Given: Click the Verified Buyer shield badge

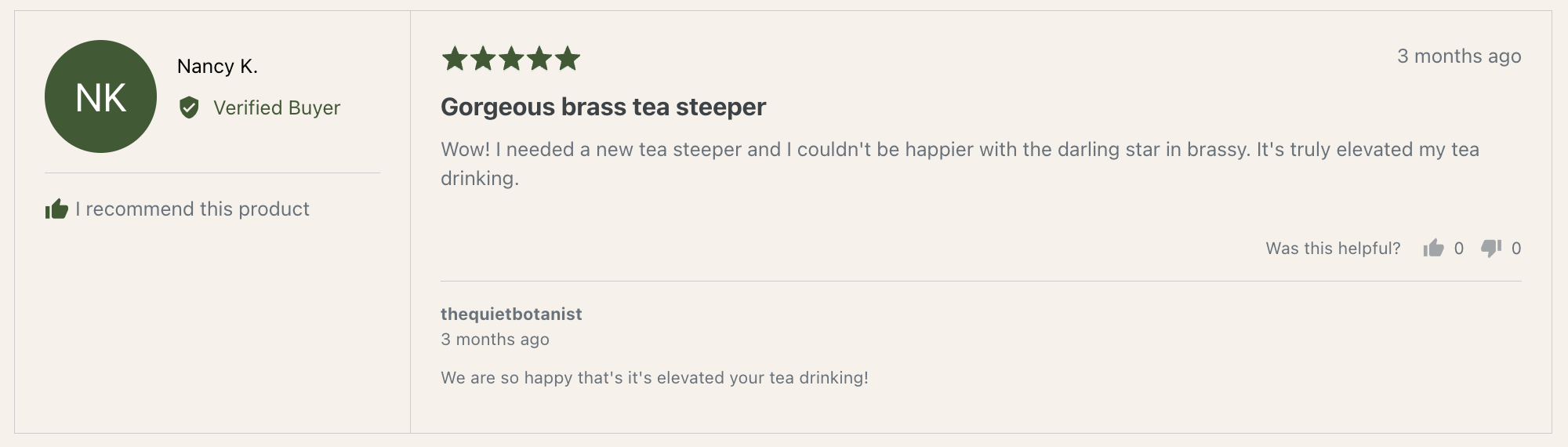Looking at the screenshot, I should 189,107.
